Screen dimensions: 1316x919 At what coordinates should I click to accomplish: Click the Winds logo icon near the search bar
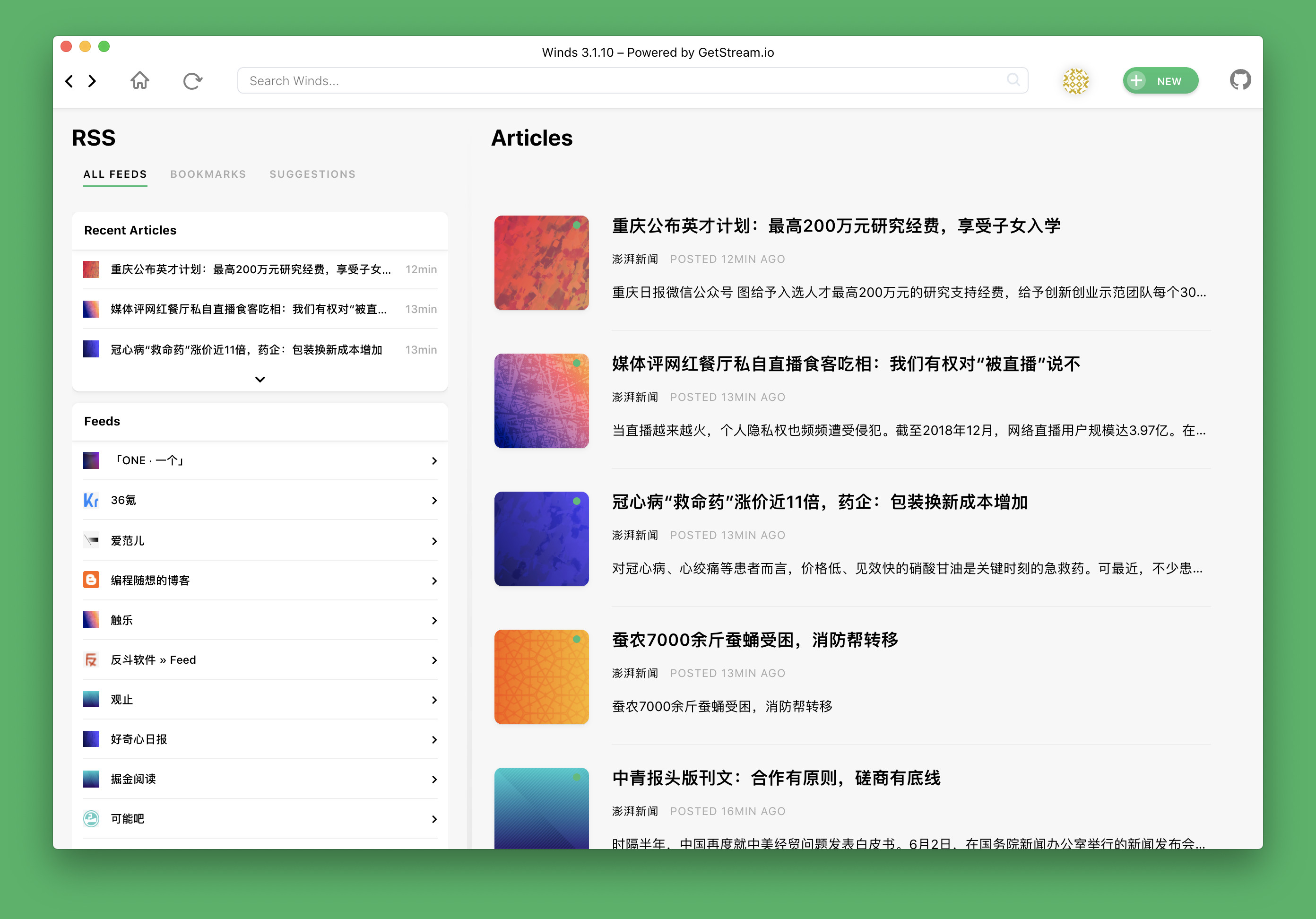1076,81
